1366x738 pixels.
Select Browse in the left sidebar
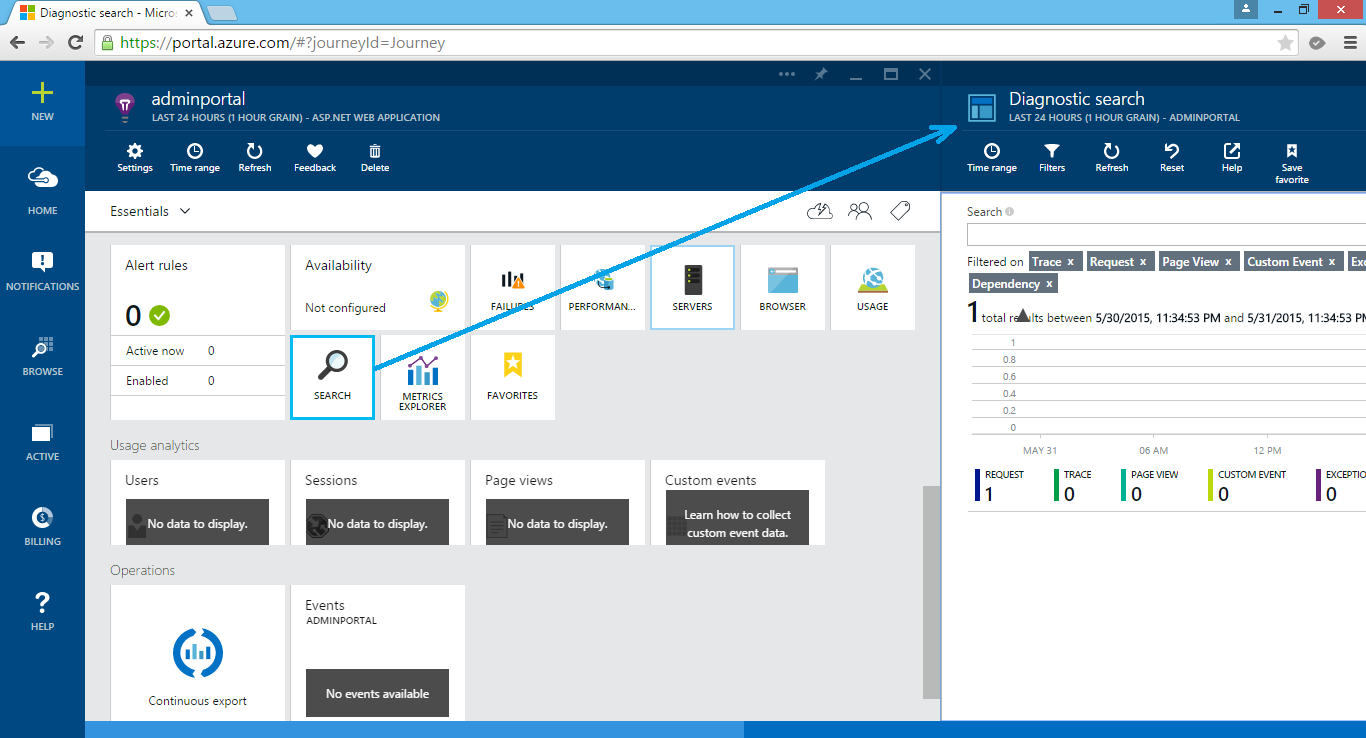(x=42, y=356)
